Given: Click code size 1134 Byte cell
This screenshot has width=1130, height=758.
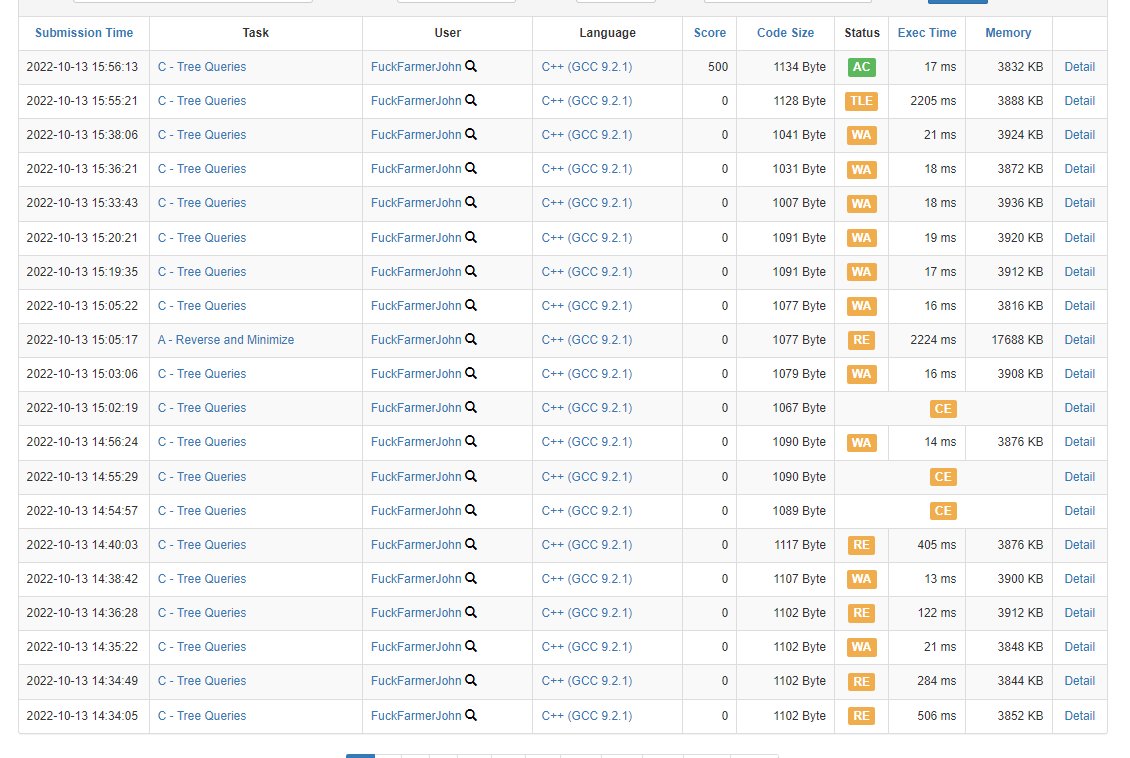Looking at the screenshot, I should (799, 67).
